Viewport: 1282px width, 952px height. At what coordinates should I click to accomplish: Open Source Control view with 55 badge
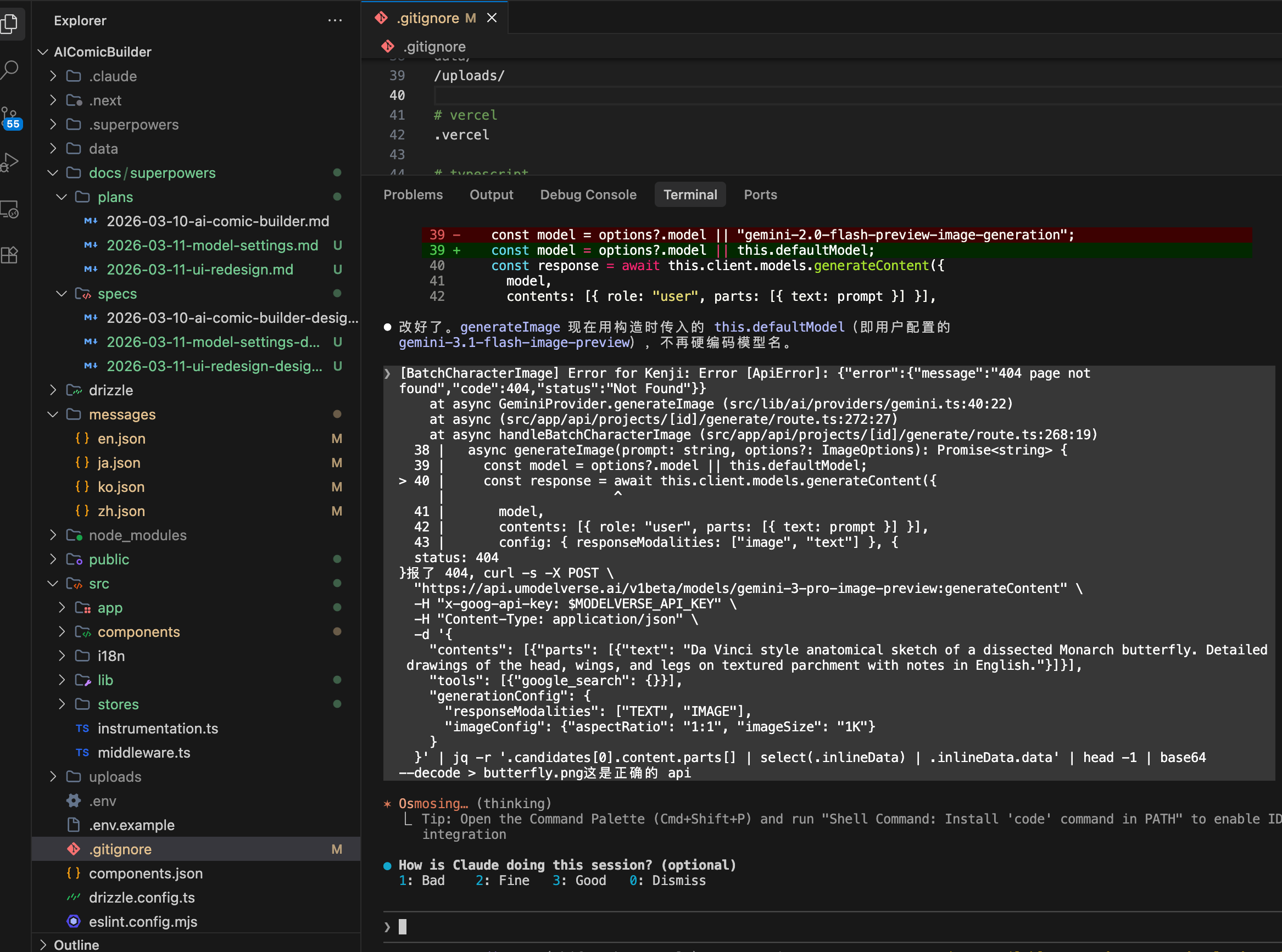(x=10, y=117)
